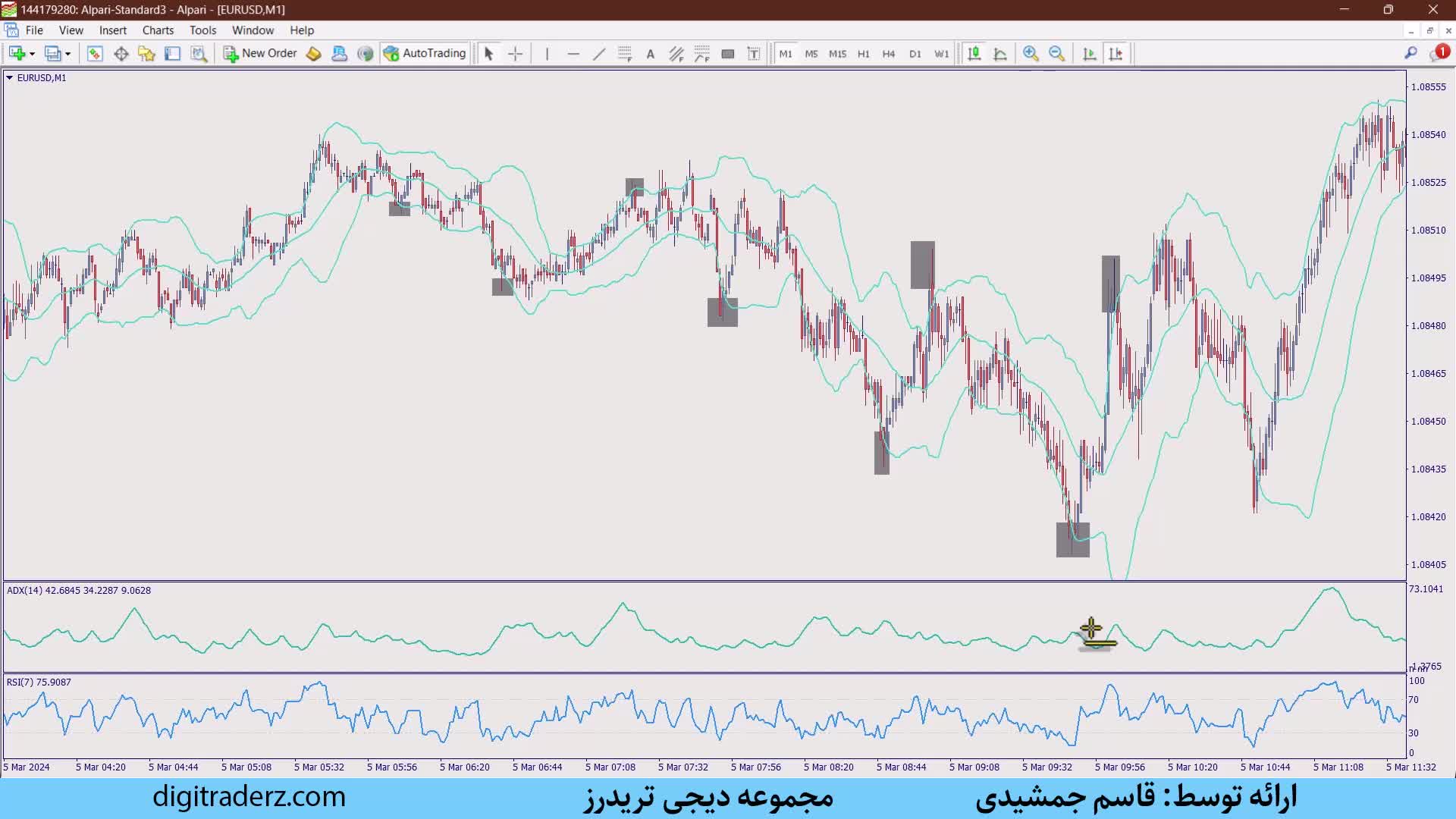Toggle the AutoTrading button
Image resolution: width=1456 pixels, height=819 pixels.
425,53
